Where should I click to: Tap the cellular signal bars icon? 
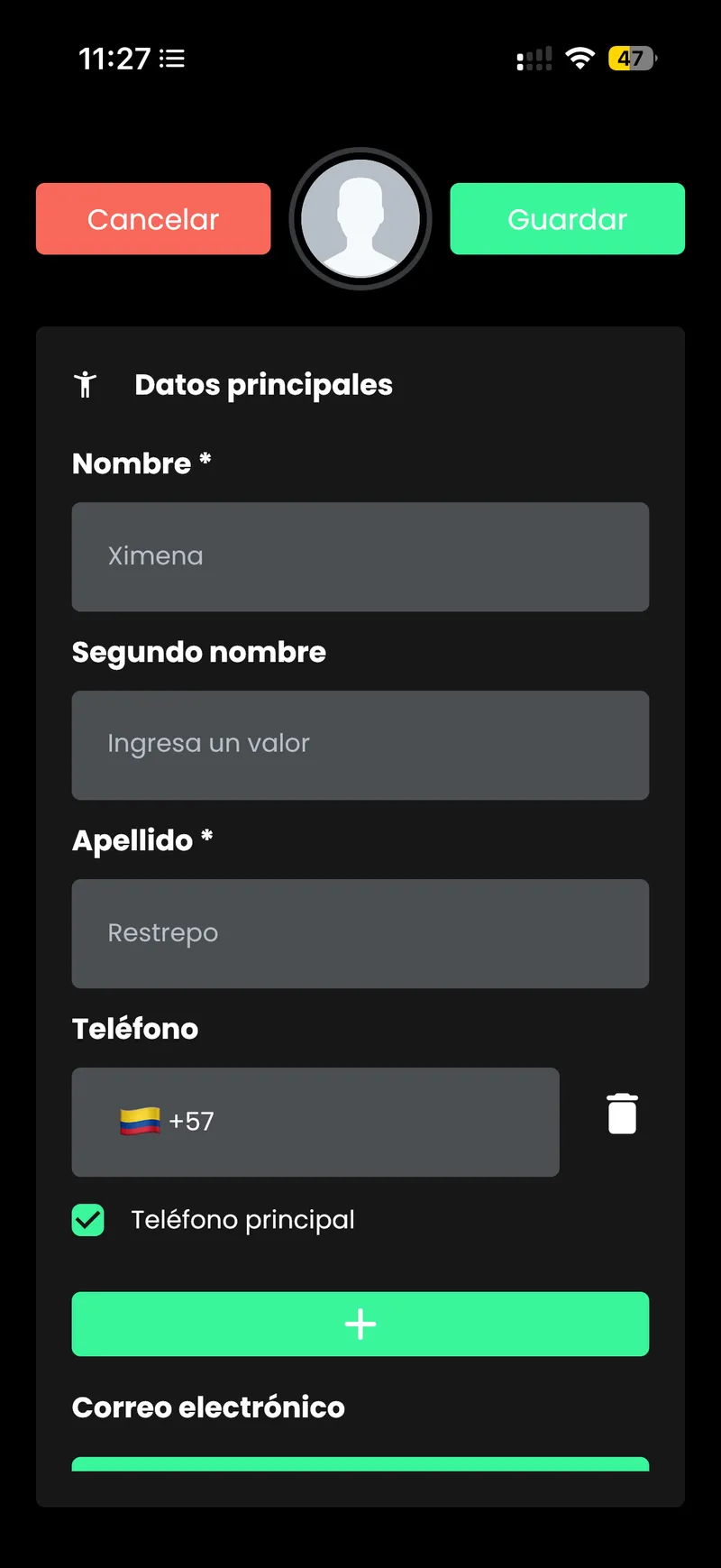pos(534,59)
